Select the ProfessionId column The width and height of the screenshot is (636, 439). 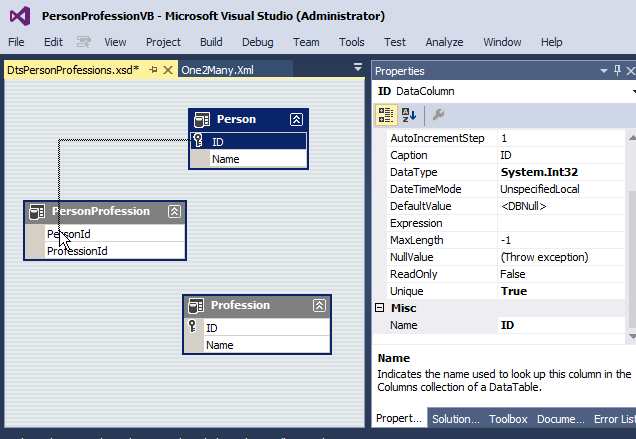pos(105,251)
